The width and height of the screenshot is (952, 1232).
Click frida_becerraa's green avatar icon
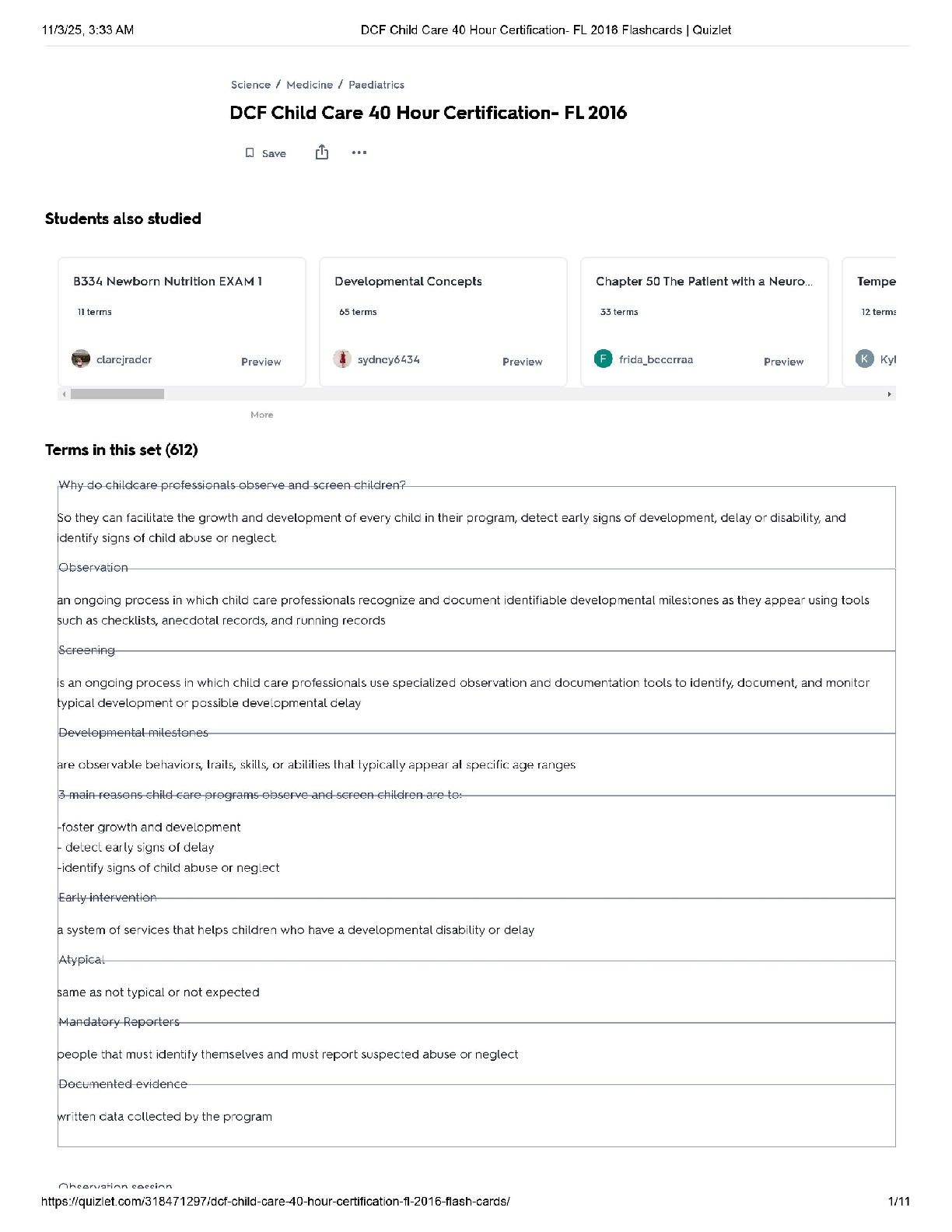(603, 359)
